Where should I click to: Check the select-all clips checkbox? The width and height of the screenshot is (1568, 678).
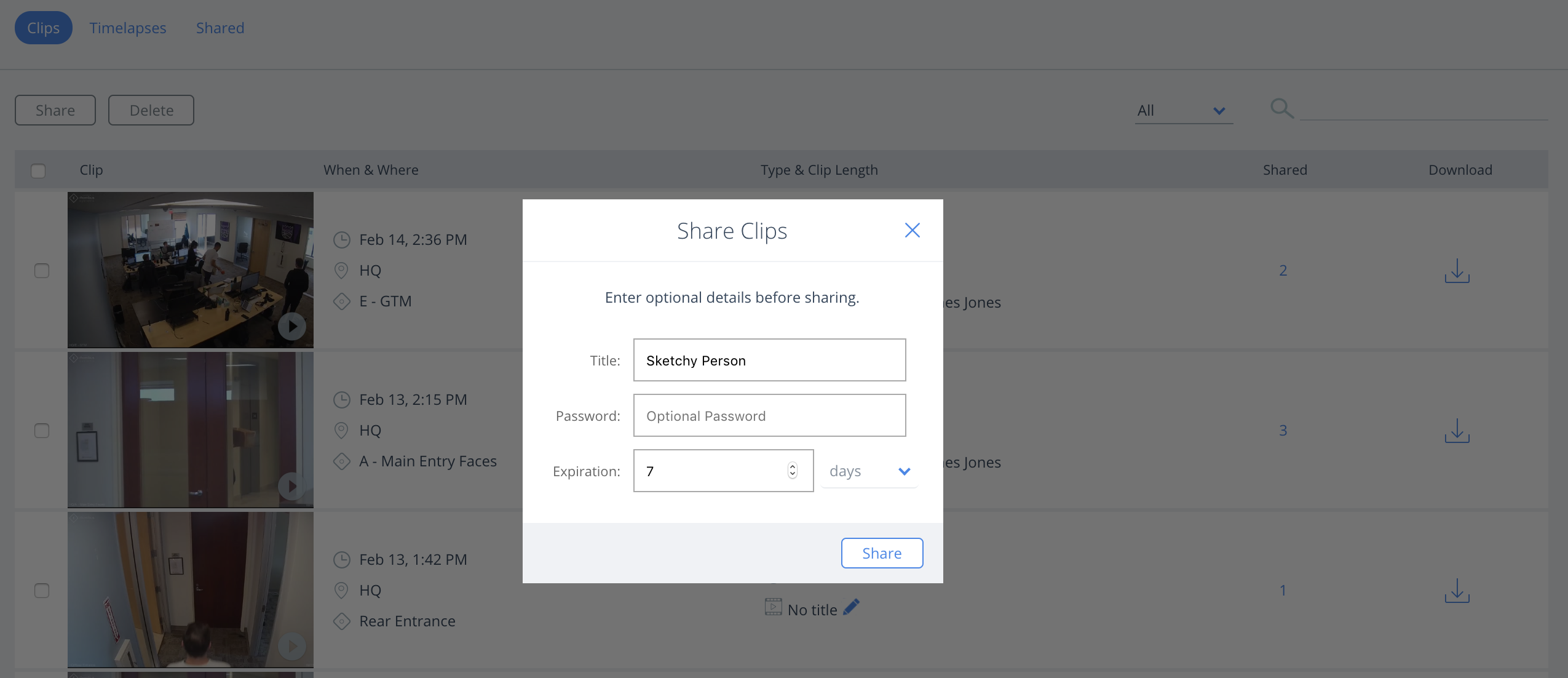coord(38,170)
